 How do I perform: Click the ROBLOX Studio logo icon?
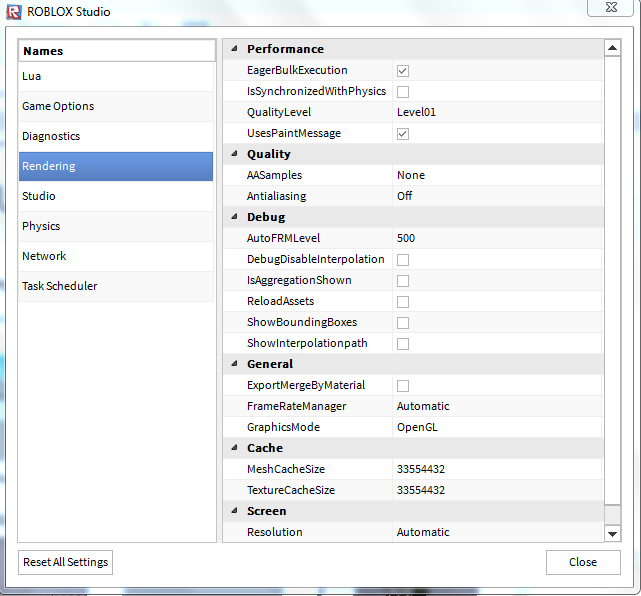[13, 12]
